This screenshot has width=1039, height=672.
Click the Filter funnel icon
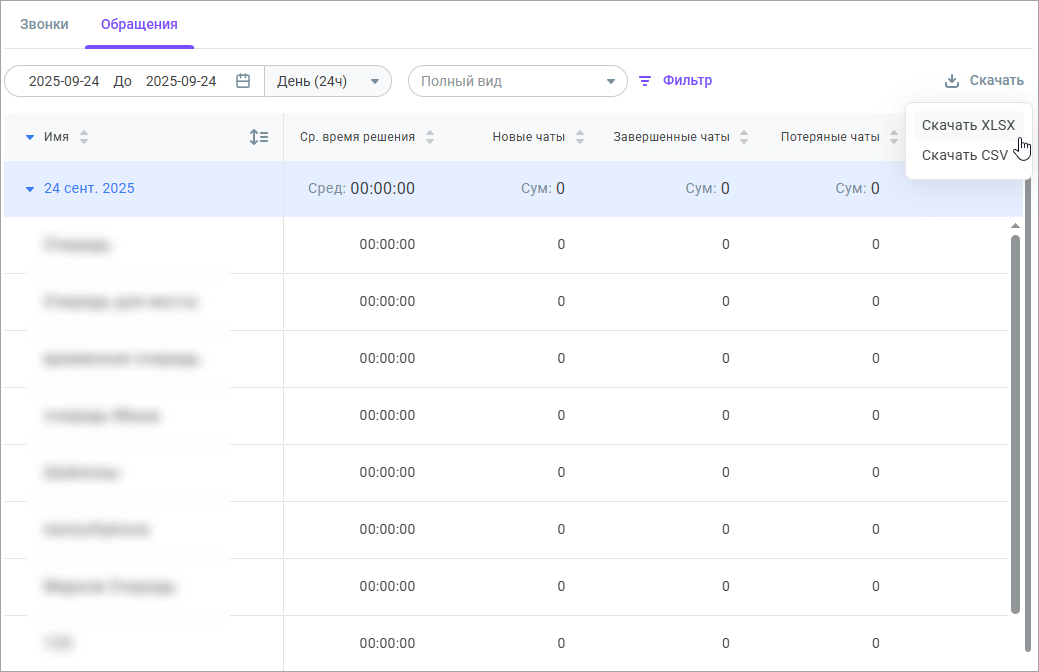tap(645, 81)
